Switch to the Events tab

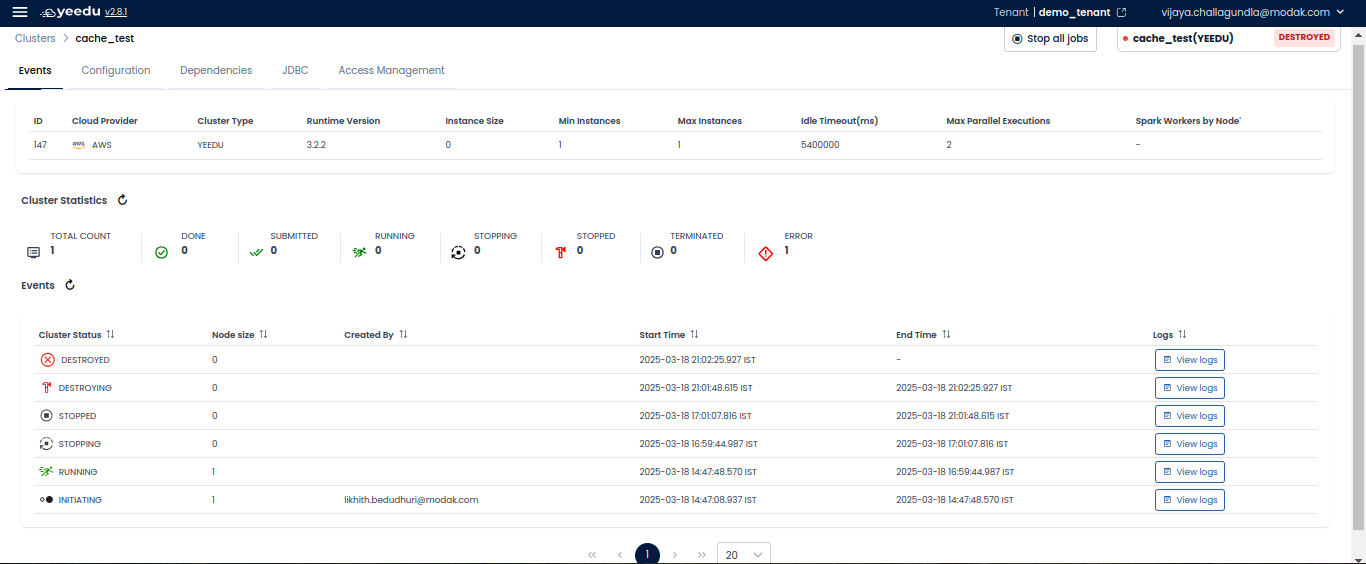(35, 70)
